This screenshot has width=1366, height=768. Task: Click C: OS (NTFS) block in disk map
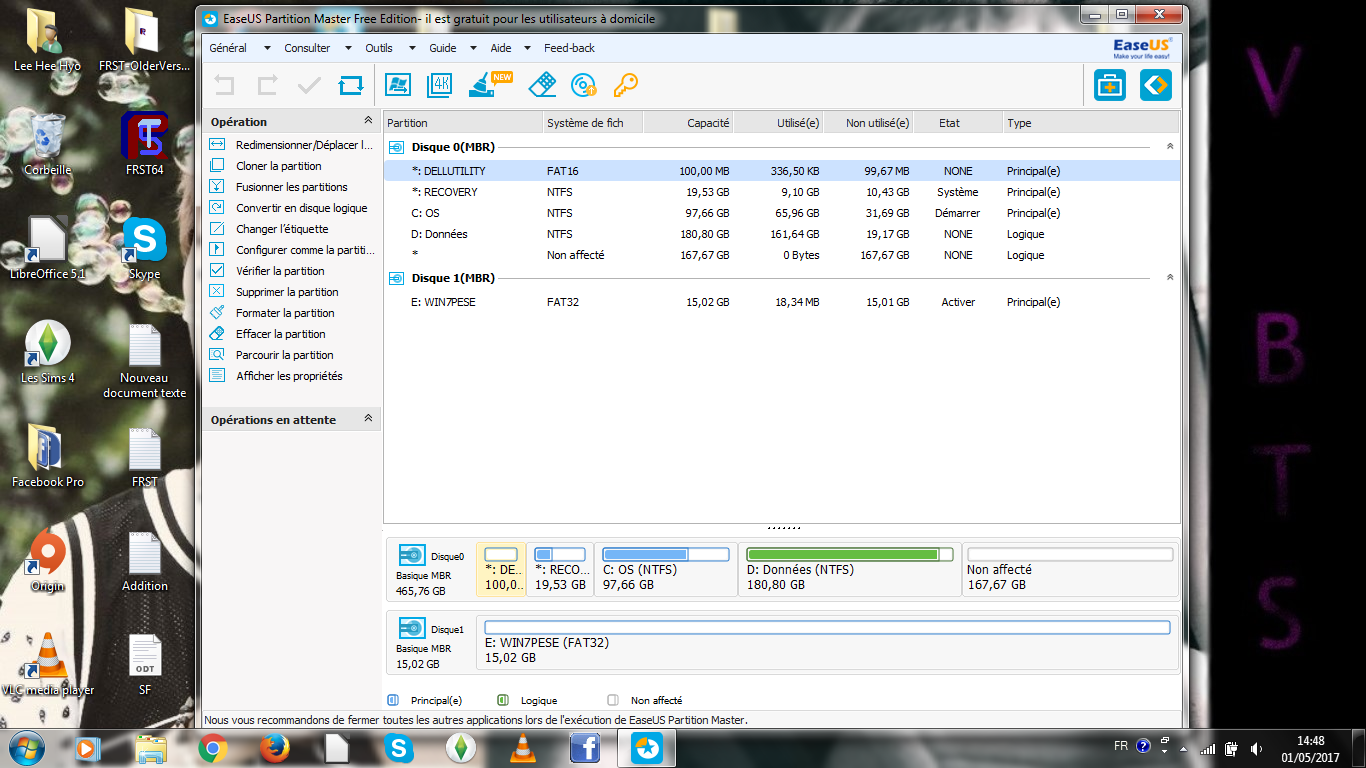[666, 570]
